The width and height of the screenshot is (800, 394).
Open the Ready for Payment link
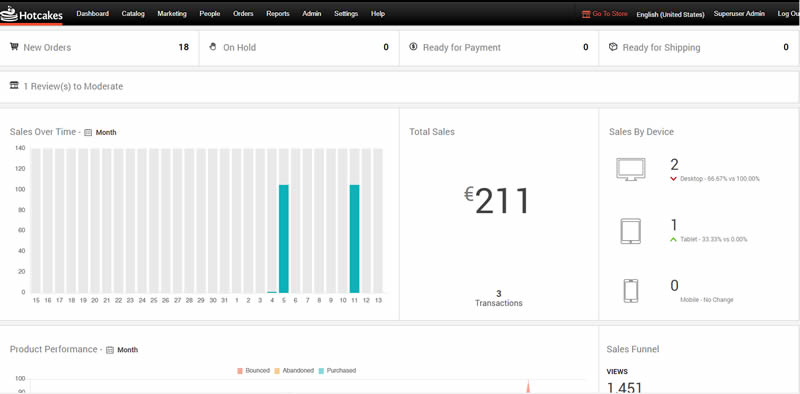click(x=462, y=47)
